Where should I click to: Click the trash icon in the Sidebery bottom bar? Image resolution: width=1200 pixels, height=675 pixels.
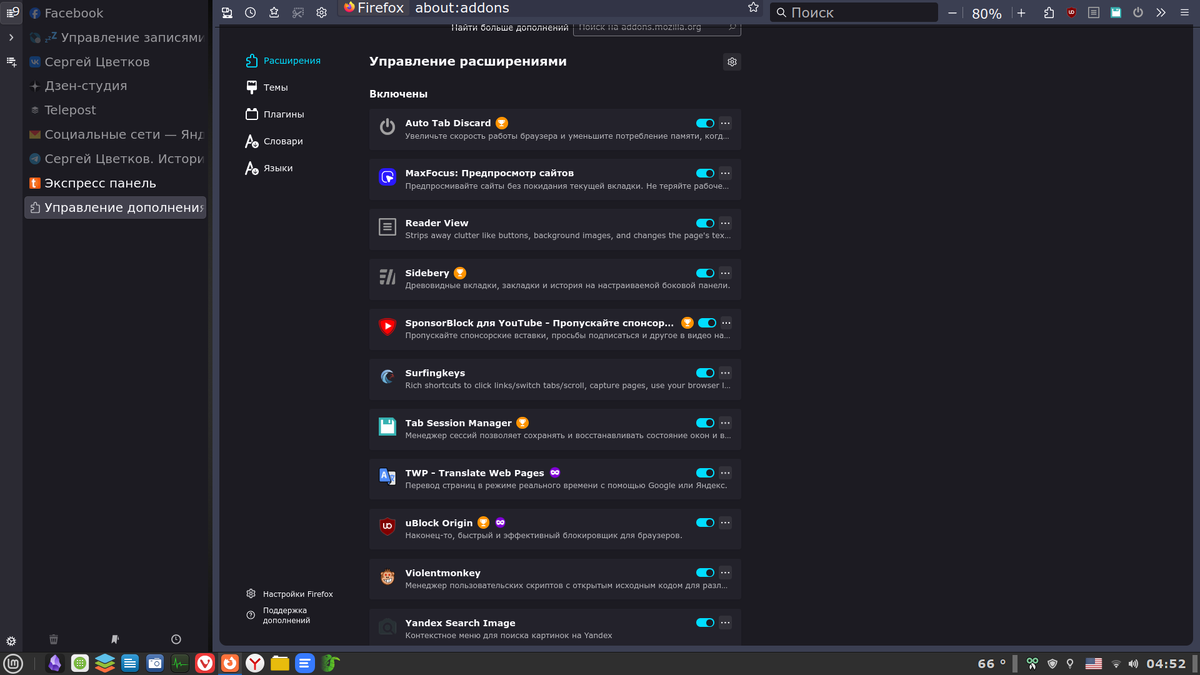54,639
